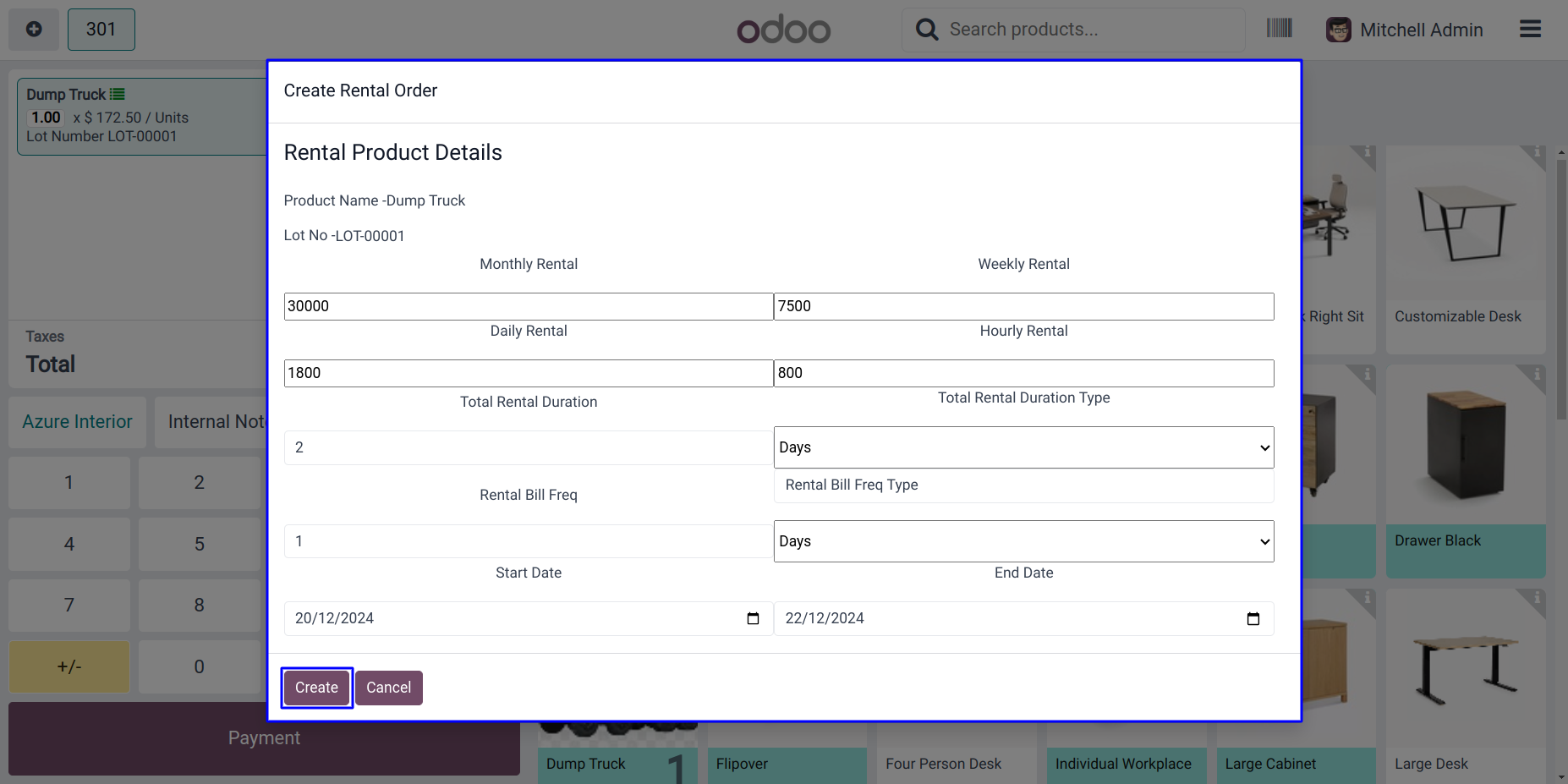Click the barcode scanner icon

1279,29
